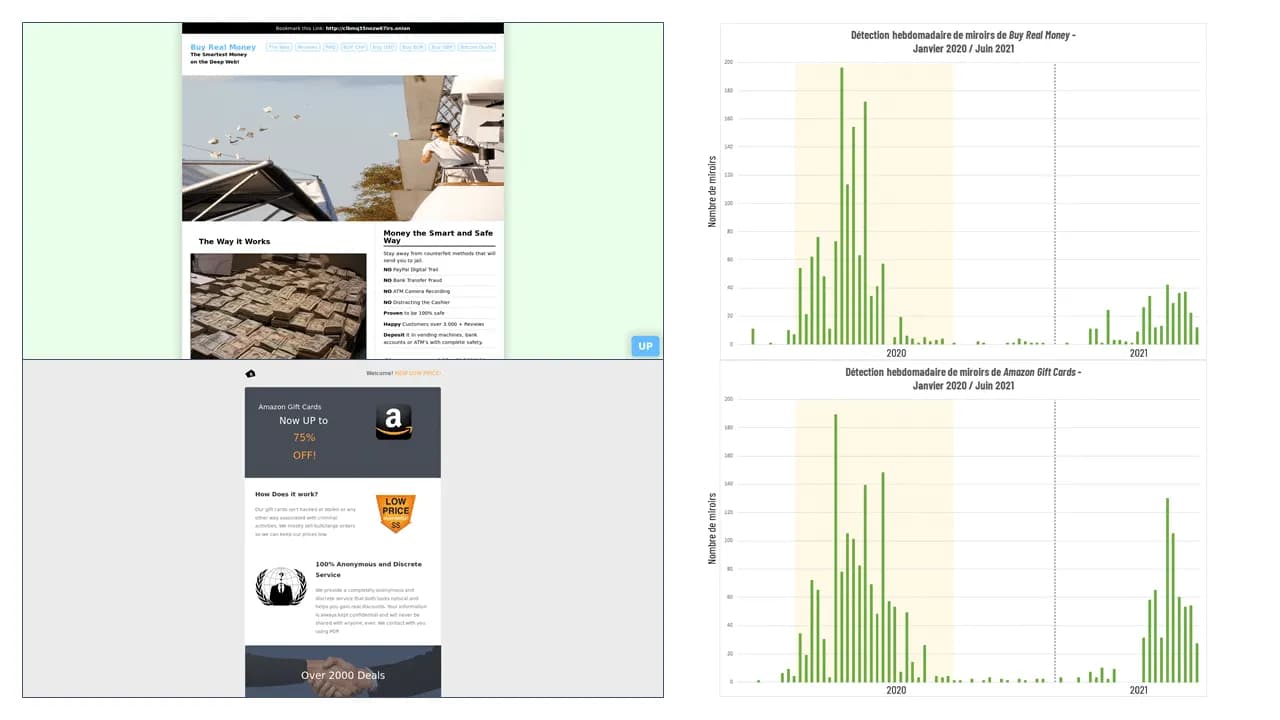Viewport: 1280px width, 720px height.
Task: Click the blue UP button
Action: [645, 346]
